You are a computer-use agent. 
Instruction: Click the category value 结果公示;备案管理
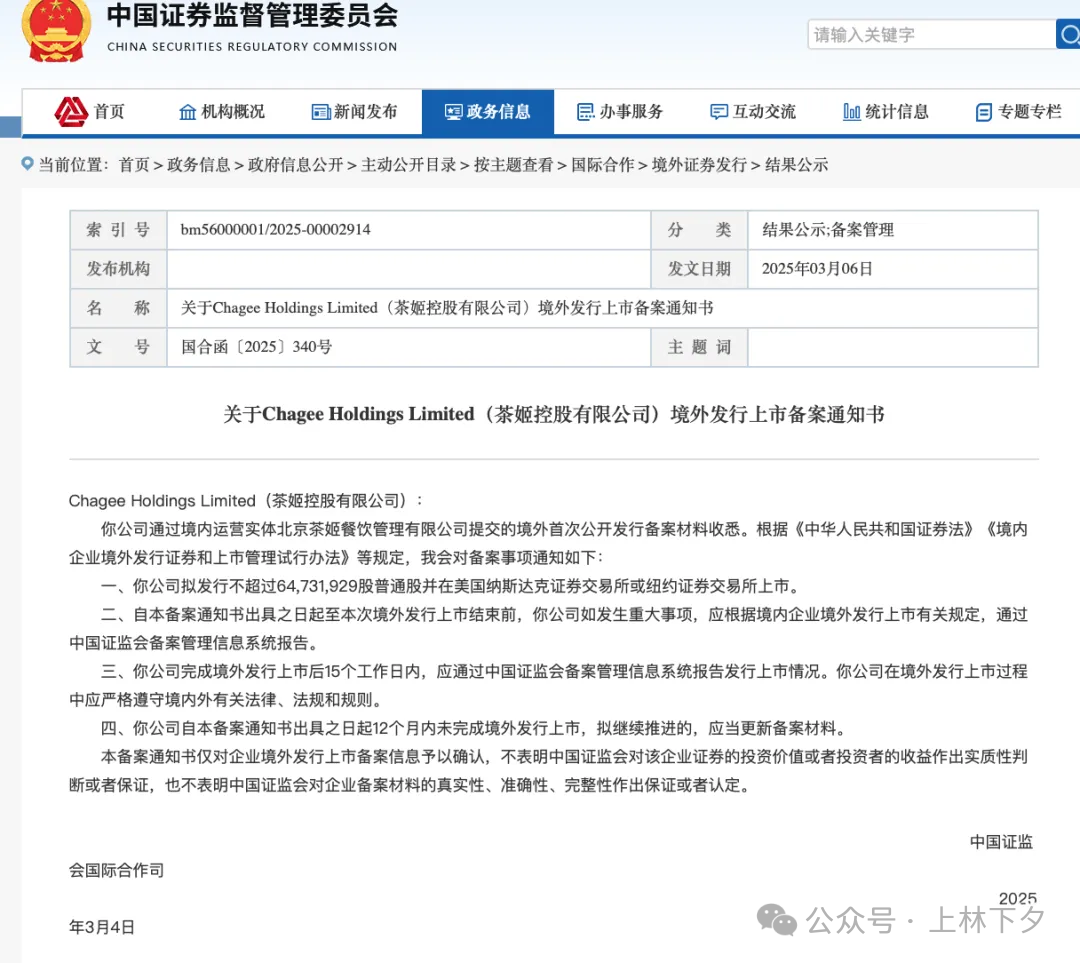tap(828, 230)
